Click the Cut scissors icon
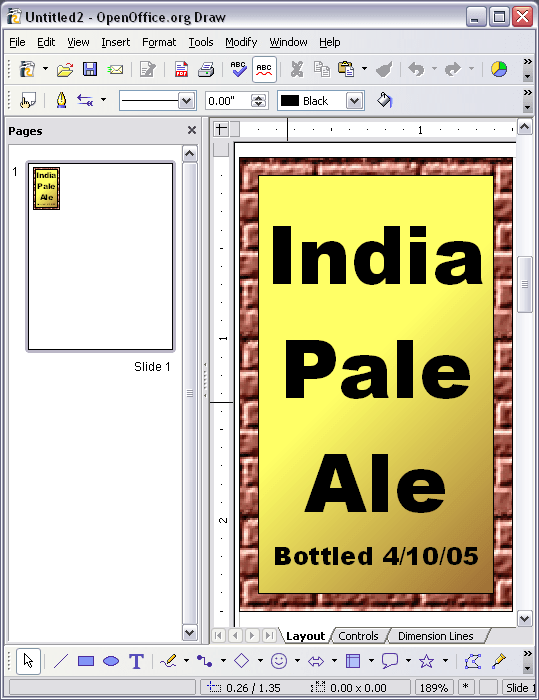Image resolution: width=539 pixels, height=700 pixels. click(297, 69)
